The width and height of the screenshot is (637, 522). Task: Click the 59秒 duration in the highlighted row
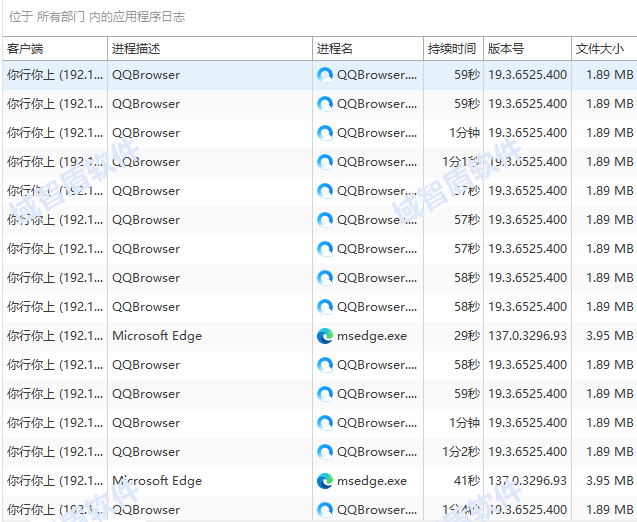coord(467,75)
